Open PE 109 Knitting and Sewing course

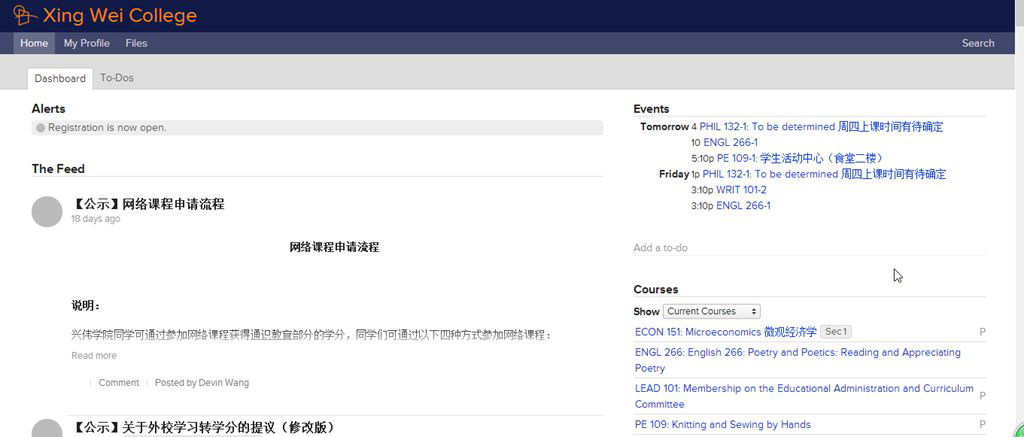click(723, 425)
